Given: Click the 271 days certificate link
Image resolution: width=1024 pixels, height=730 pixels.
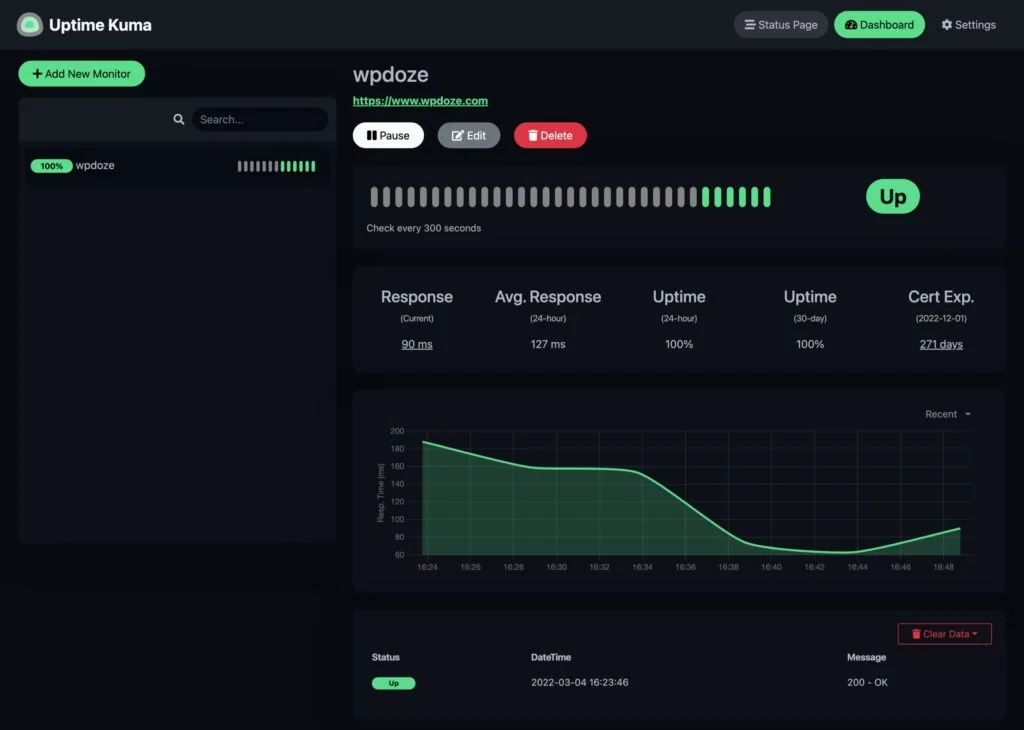Looking at the screenshot, I should pos(940,343).
